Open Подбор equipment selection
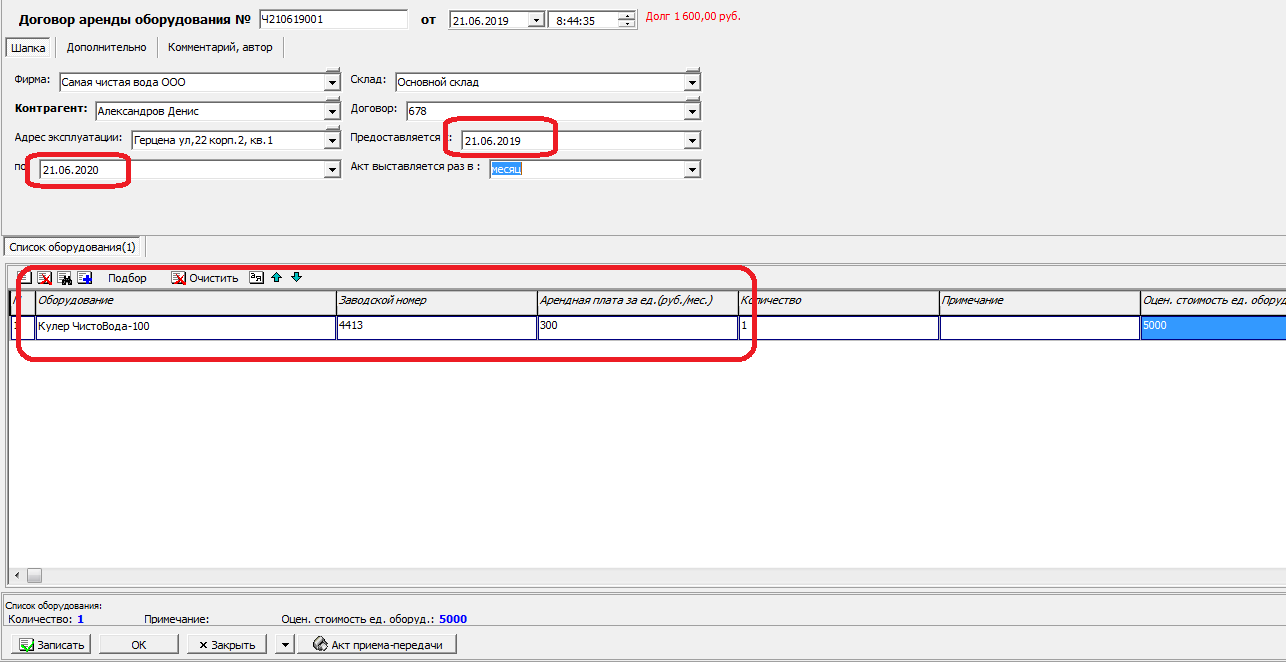Image resolution: width=1286 pixels, height=662 pixels. [127, 278]
